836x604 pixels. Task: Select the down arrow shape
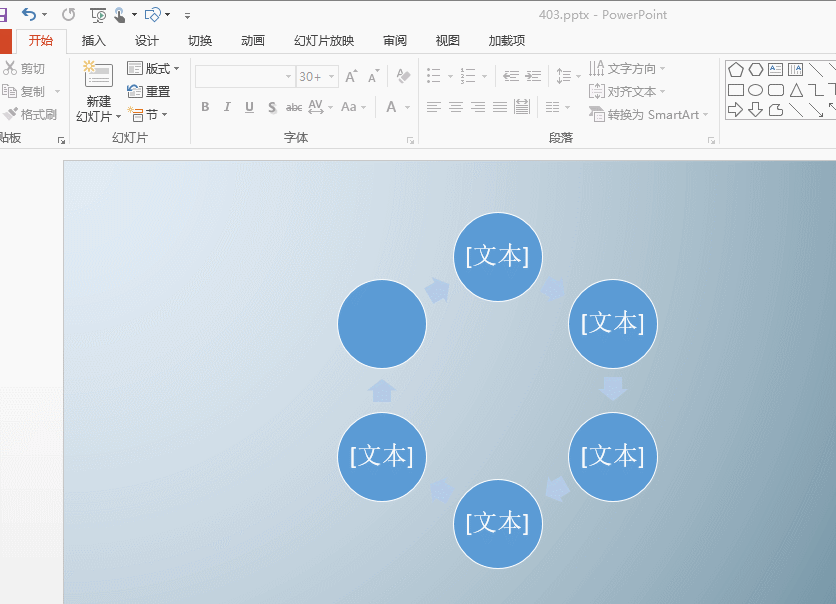[x=755, y=110]
